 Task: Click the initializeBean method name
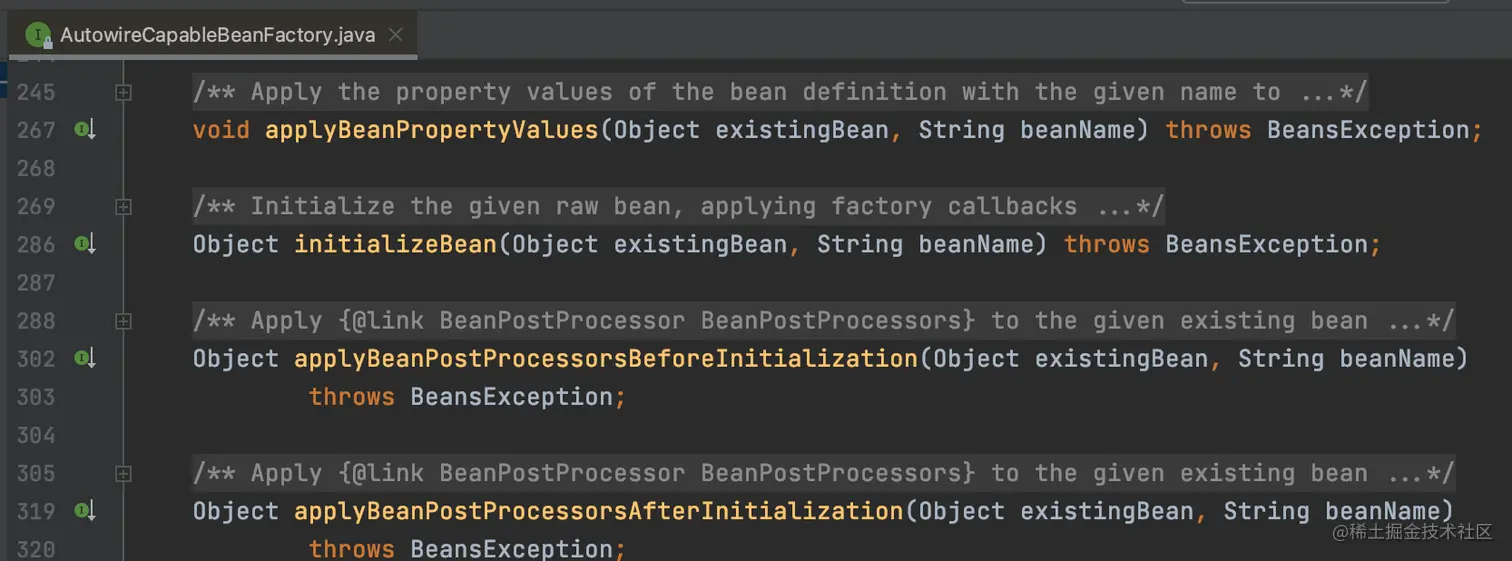point(395,244)
